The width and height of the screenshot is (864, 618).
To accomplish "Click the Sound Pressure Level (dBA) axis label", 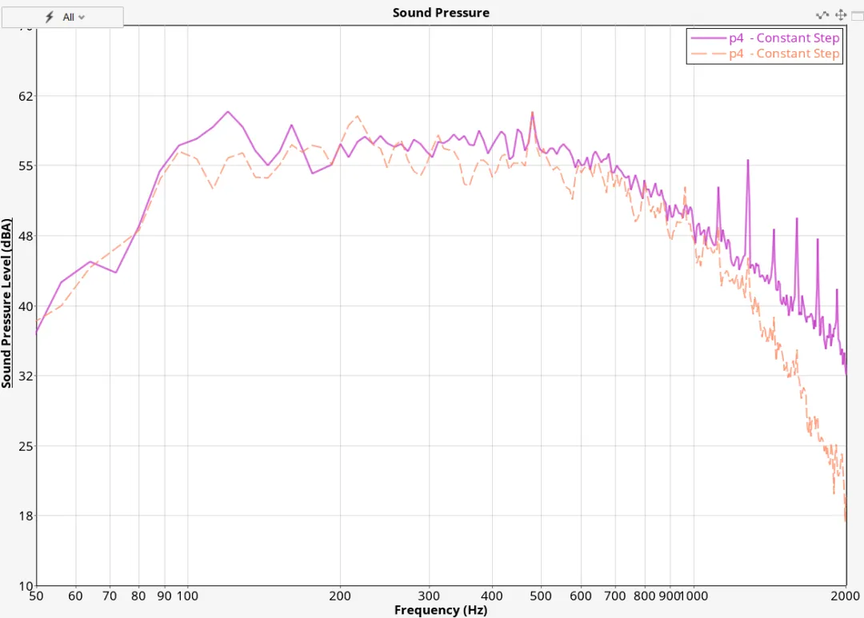I will (7, 303).
